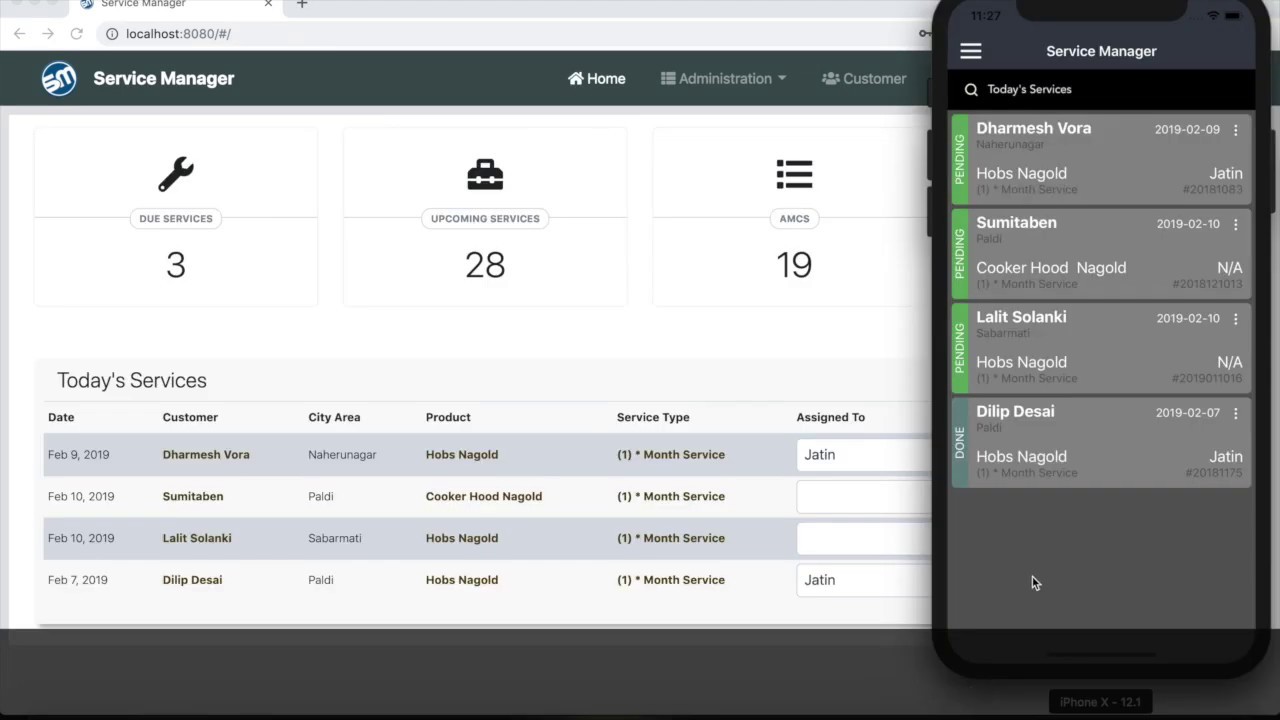Open the Assigned To dropdown for Sumitaben

pyautogui.click(x=864, y=496)
